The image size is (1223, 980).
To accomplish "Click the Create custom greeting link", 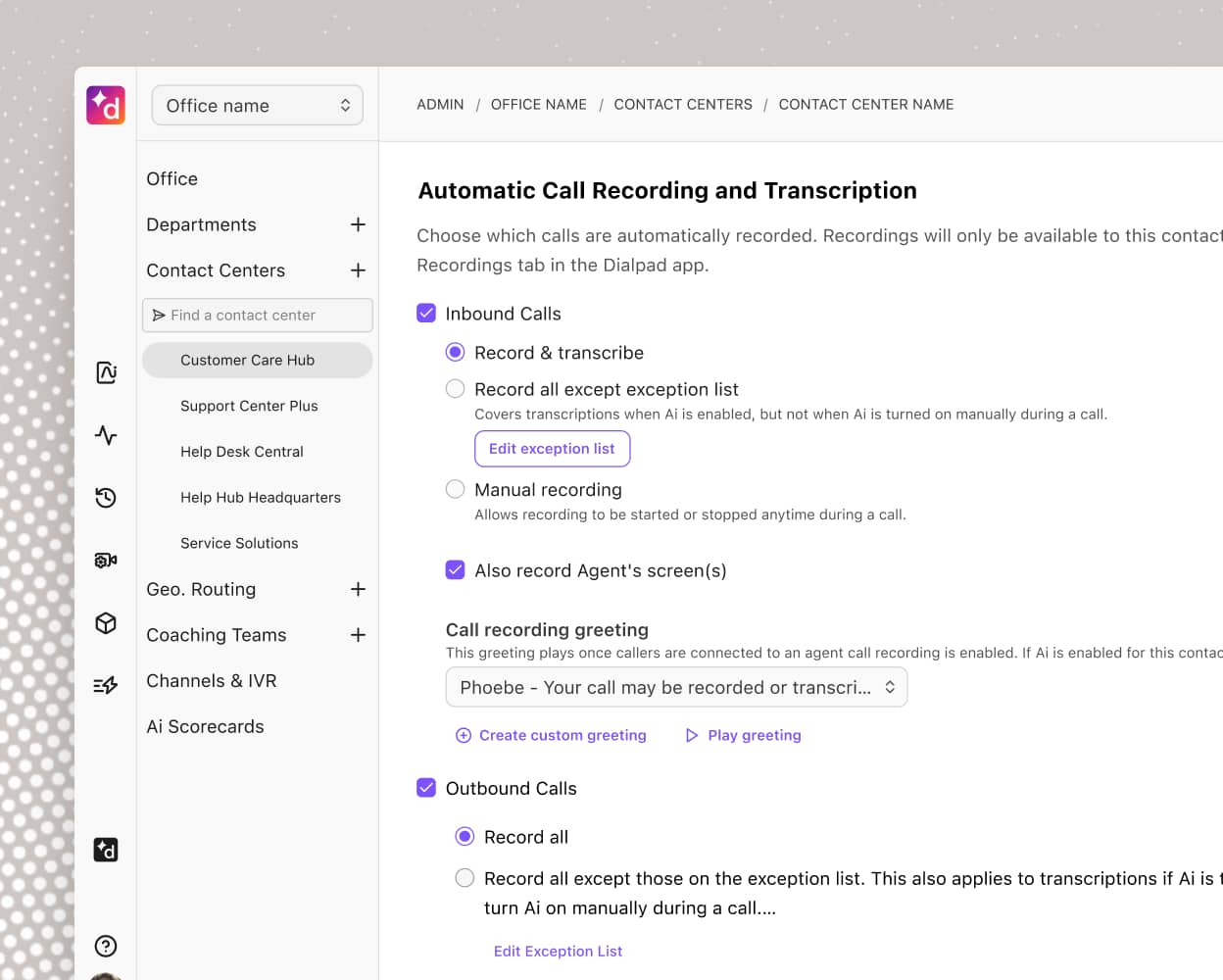I will coord(552,735).
